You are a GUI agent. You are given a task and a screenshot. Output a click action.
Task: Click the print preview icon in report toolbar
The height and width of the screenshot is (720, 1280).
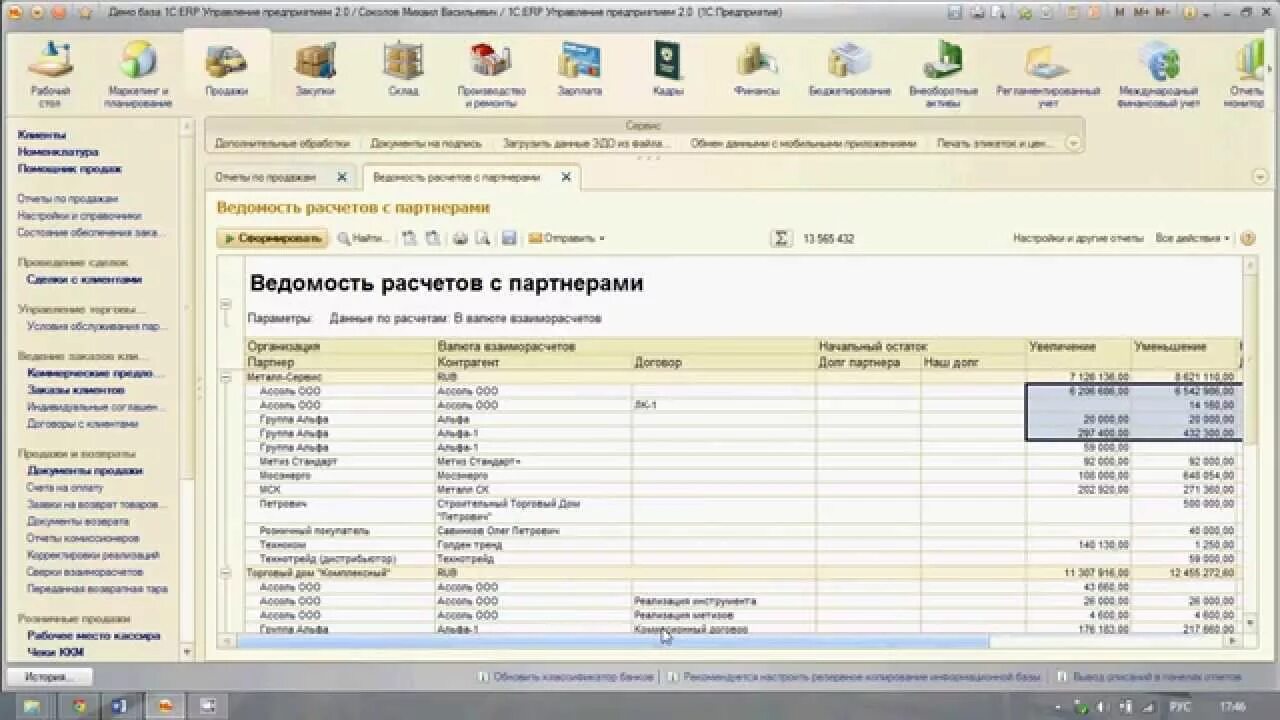482,238
